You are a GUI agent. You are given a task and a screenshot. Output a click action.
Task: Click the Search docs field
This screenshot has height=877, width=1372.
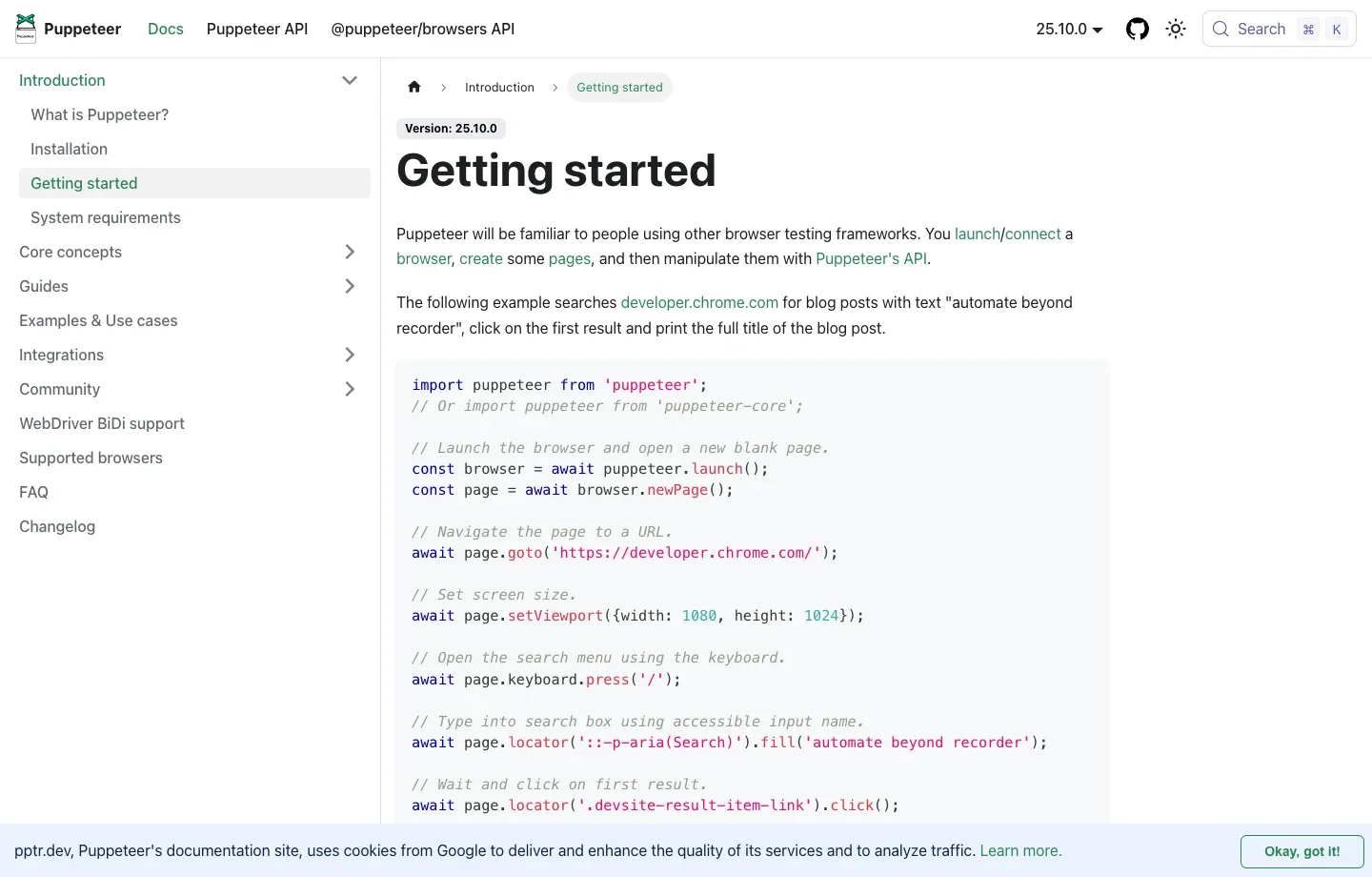point(1280,29)
